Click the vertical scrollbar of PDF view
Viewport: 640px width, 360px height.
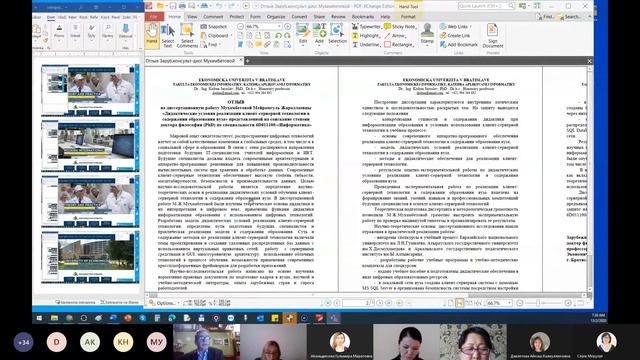click(x=590, y=180)
